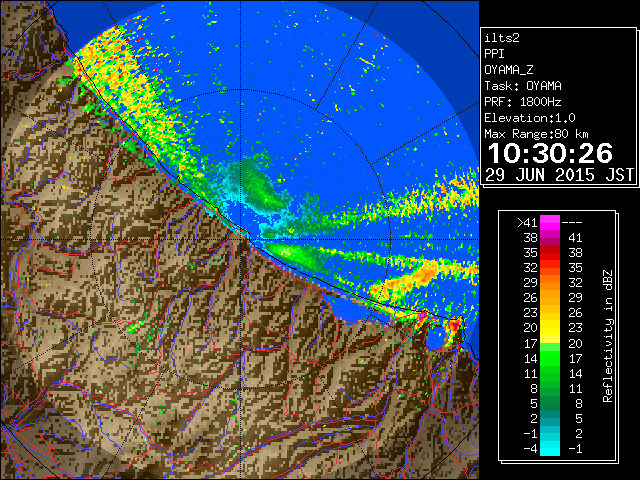The image size is (640, 480).
Task: Click the magenta high-reflectivity echo on the coast
Action: [x=423, y=315]
